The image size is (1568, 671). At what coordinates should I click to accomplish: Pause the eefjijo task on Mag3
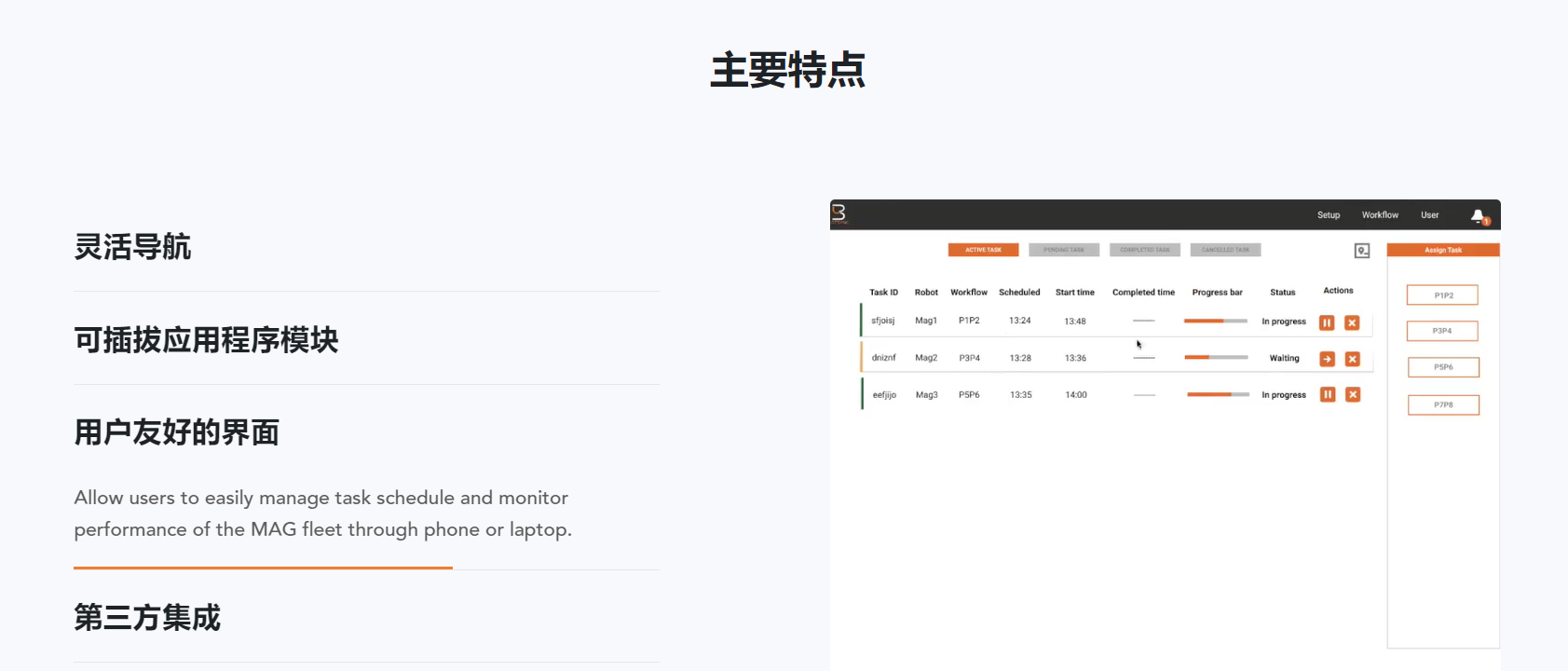coord(1328,395)
